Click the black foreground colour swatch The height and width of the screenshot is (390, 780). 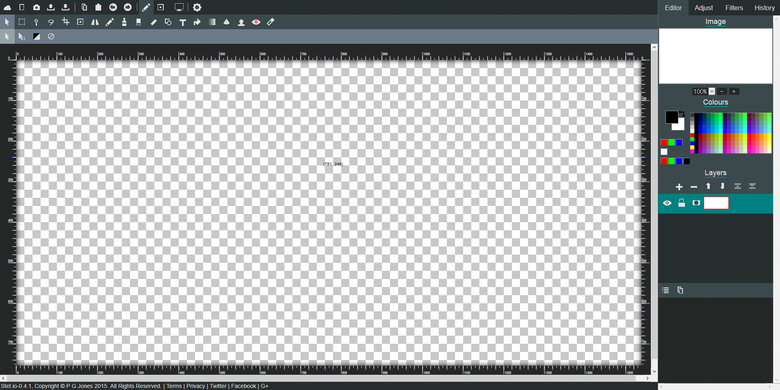click(x=672, y=117)
